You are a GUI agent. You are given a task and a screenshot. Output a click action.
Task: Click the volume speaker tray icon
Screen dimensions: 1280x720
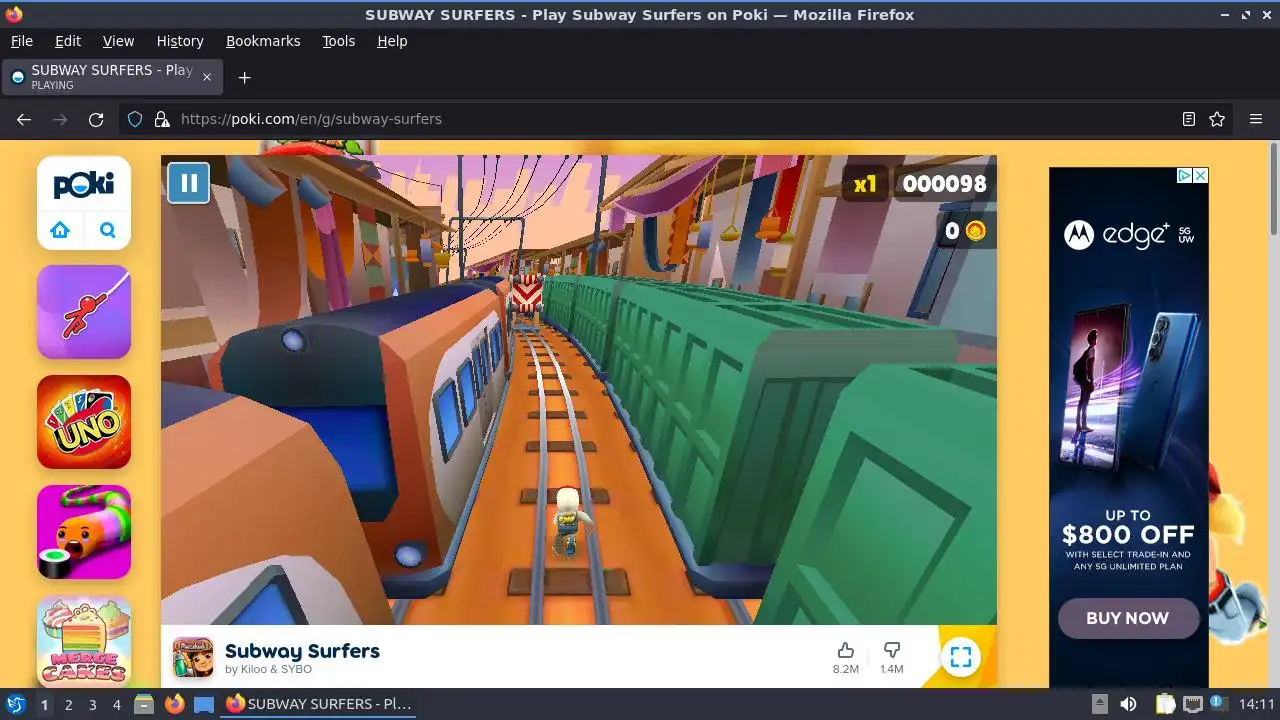pyautogui.click(x=1128, y=704)
